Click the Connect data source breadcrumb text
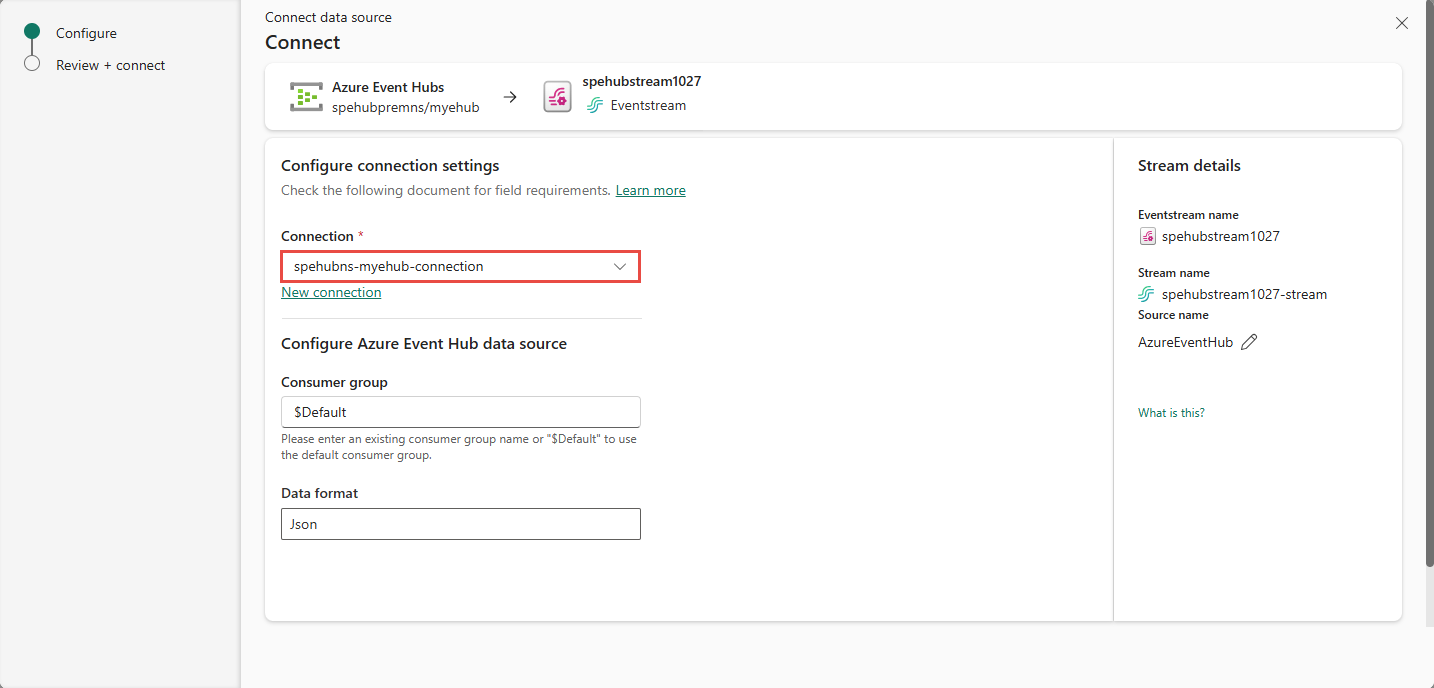The image size is (1434, 688). click(328, 17)
